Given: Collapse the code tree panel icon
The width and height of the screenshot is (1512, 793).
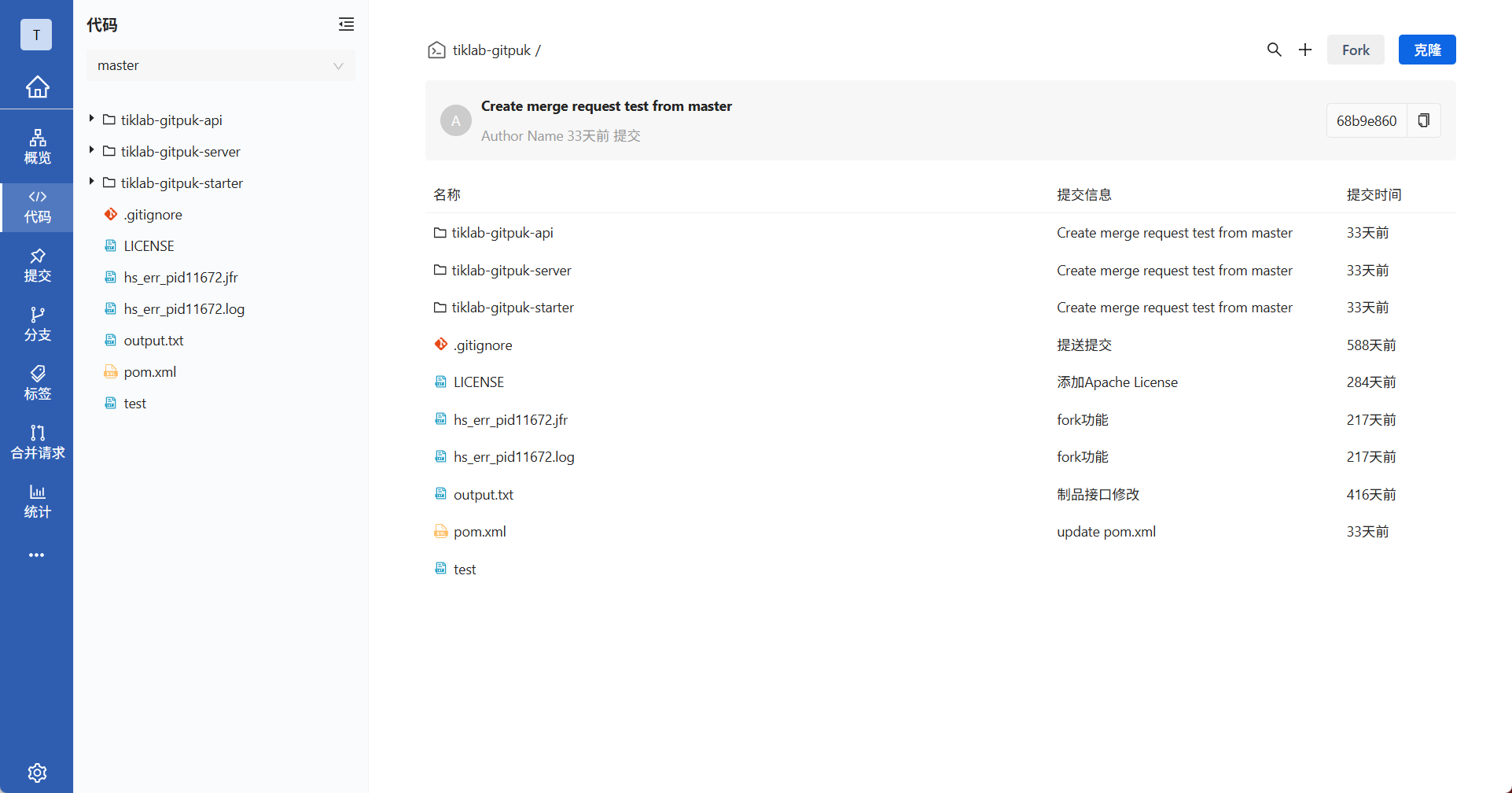Looking at the screenshot, I should tap(346, 24).
